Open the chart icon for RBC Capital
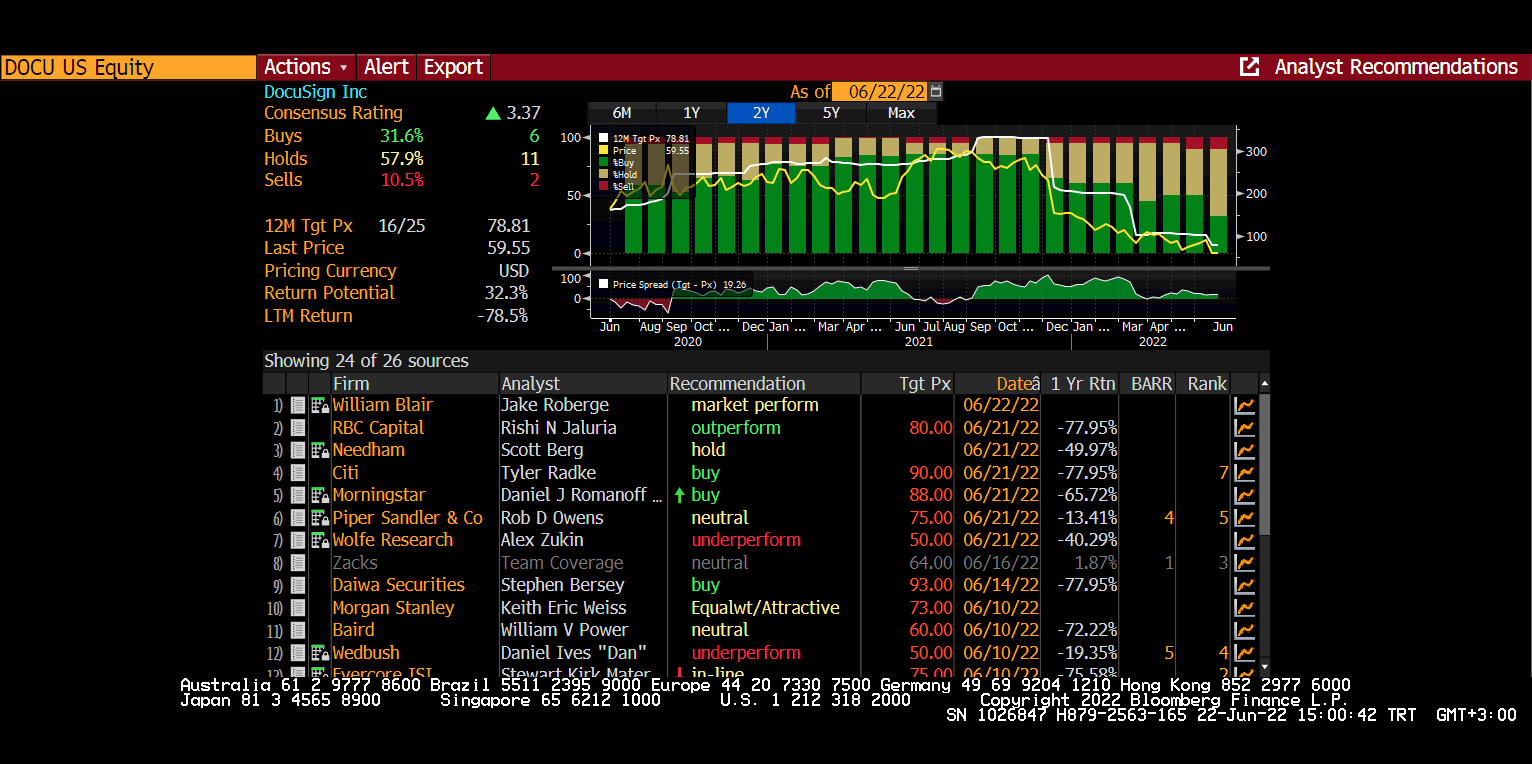Viewport: 1532px width, 764px height. coord(1245,428)
